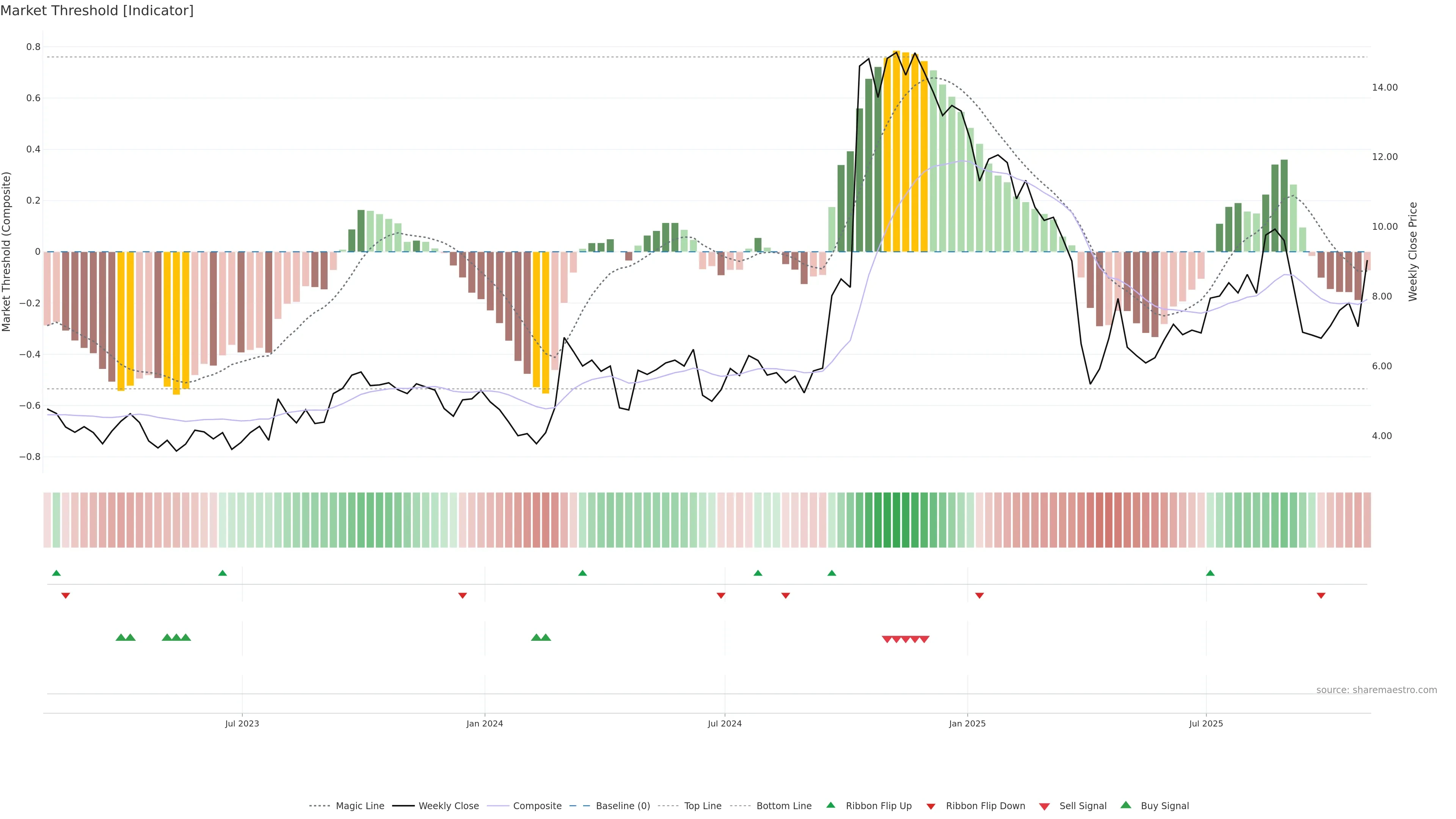Click the Jul 2023 x-axis label
Screen dimensions: 1456x819
(x=242, y=723)
